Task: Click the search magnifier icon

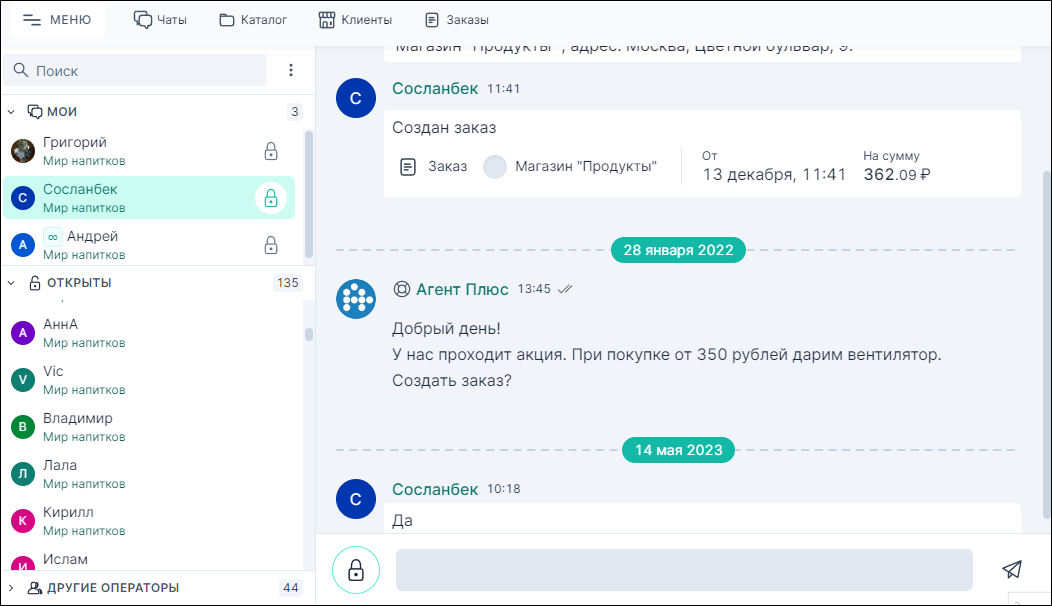Action: pos(22,70)
